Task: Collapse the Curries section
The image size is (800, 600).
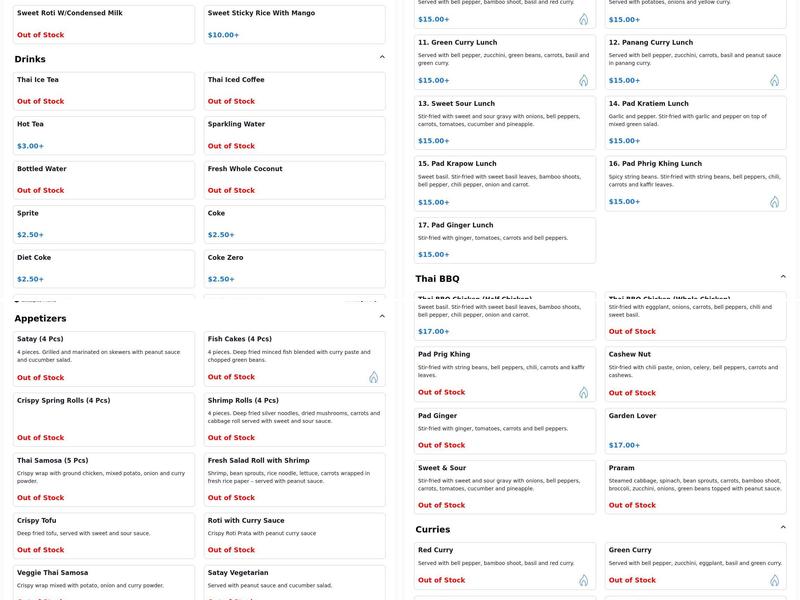Action: [x=783, y=528]
